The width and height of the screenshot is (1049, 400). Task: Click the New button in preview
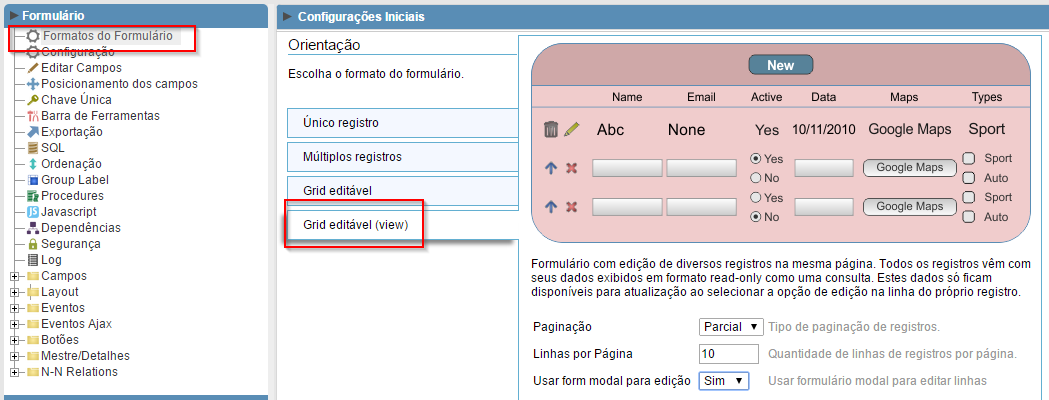(x=780, y=65)
